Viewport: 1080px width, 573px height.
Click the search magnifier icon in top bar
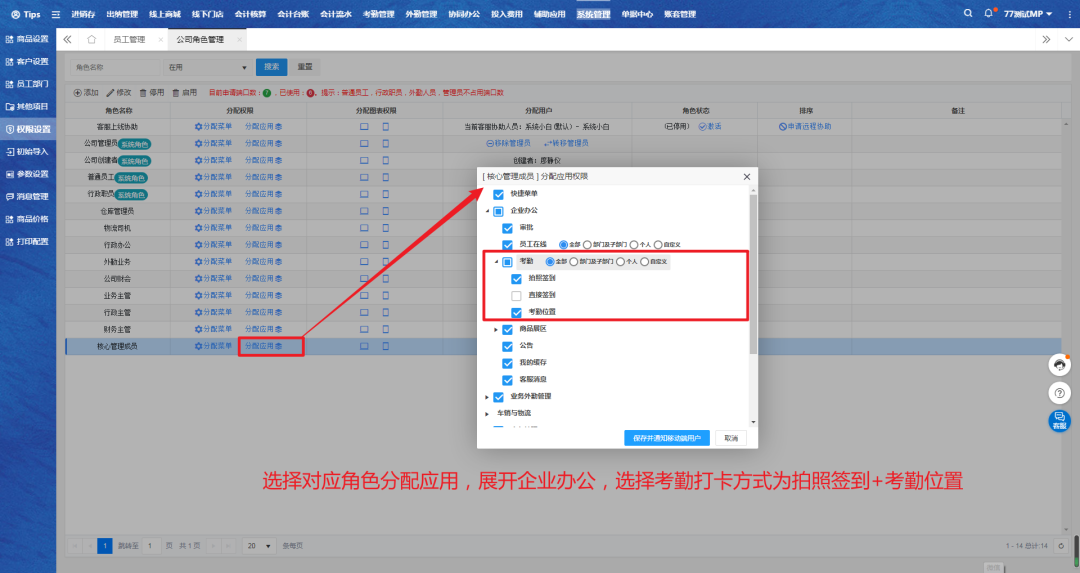tap(967, 14)
